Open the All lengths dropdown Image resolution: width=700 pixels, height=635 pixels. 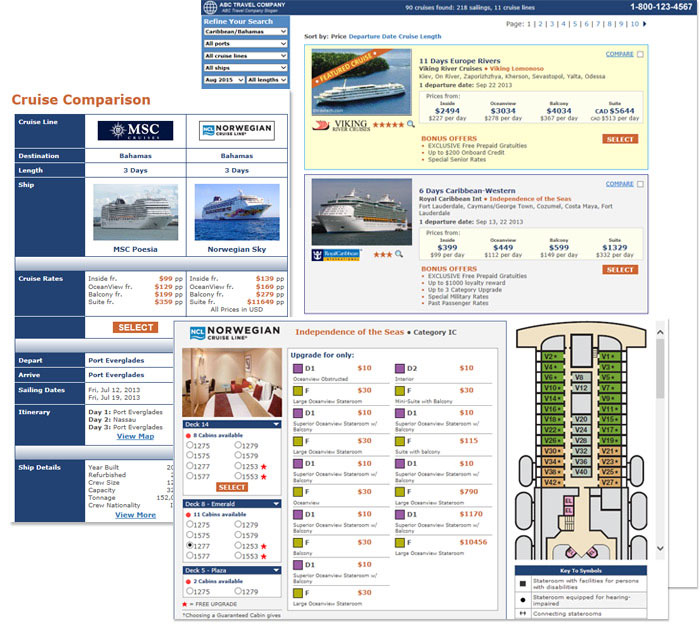[267, 80]
